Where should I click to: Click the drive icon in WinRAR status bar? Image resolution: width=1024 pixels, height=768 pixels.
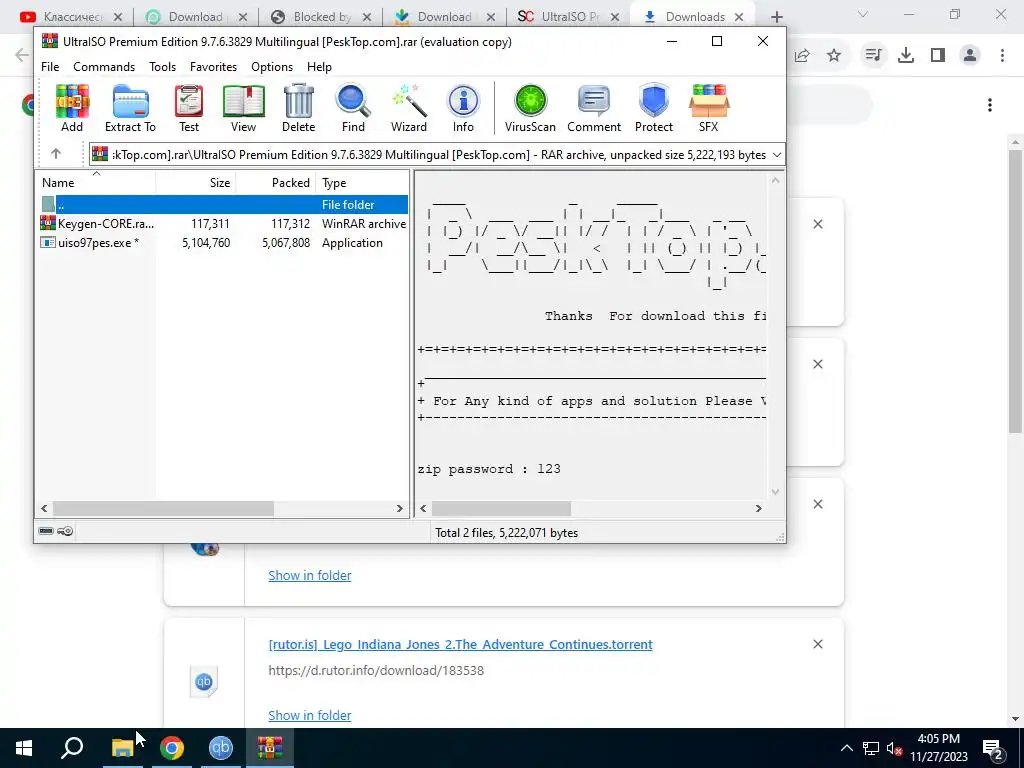46,531
